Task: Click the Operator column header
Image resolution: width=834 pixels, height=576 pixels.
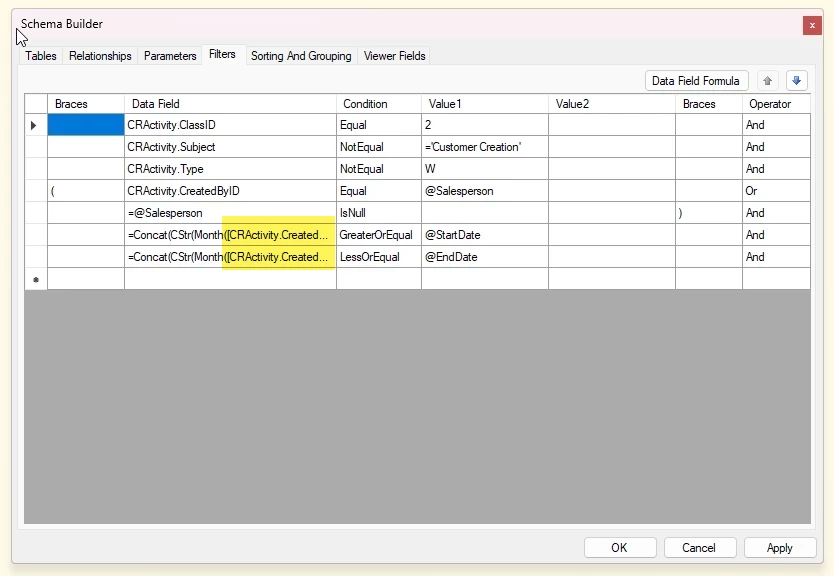Action: click(776, 104)
